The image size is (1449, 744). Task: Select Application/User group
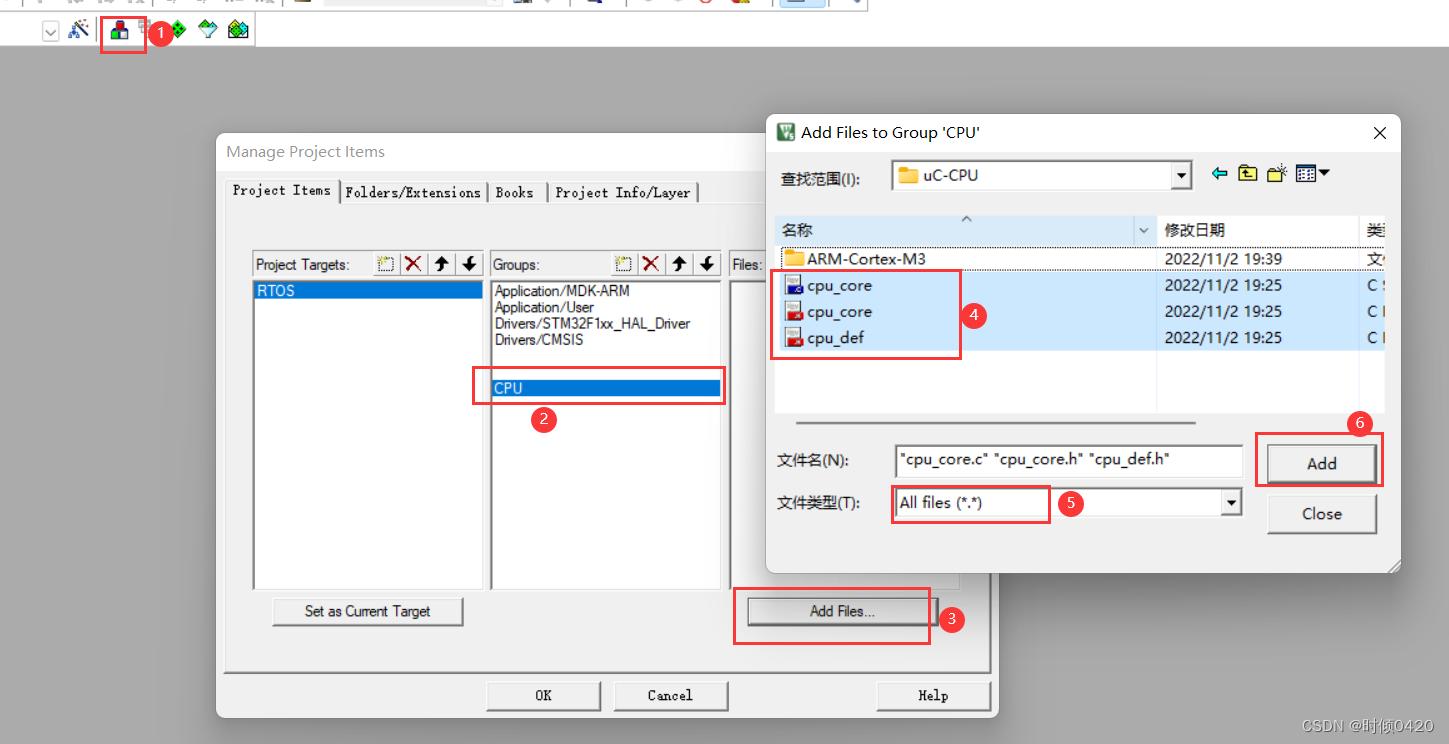click(x=544, y=307)
